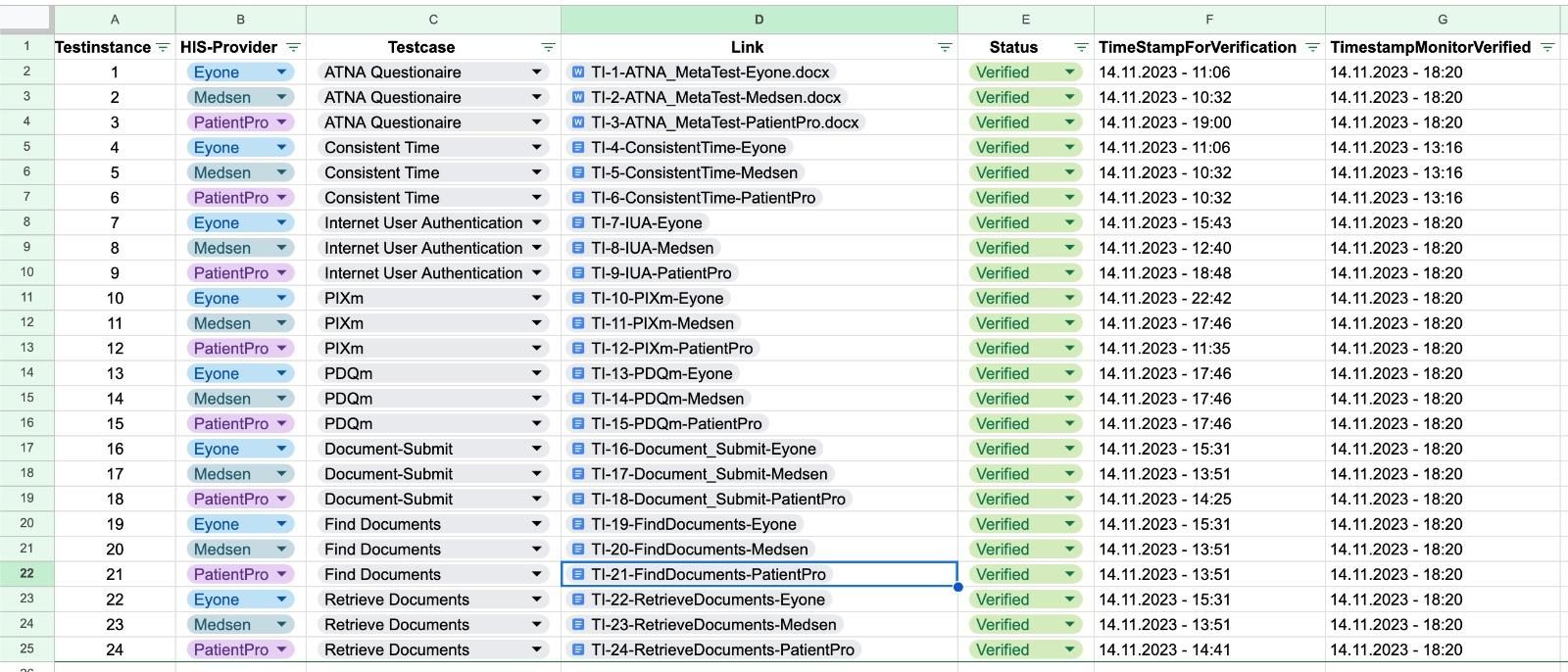Open link TI-24-RetrieveDocuments-PatientPro

click(722, 649)
